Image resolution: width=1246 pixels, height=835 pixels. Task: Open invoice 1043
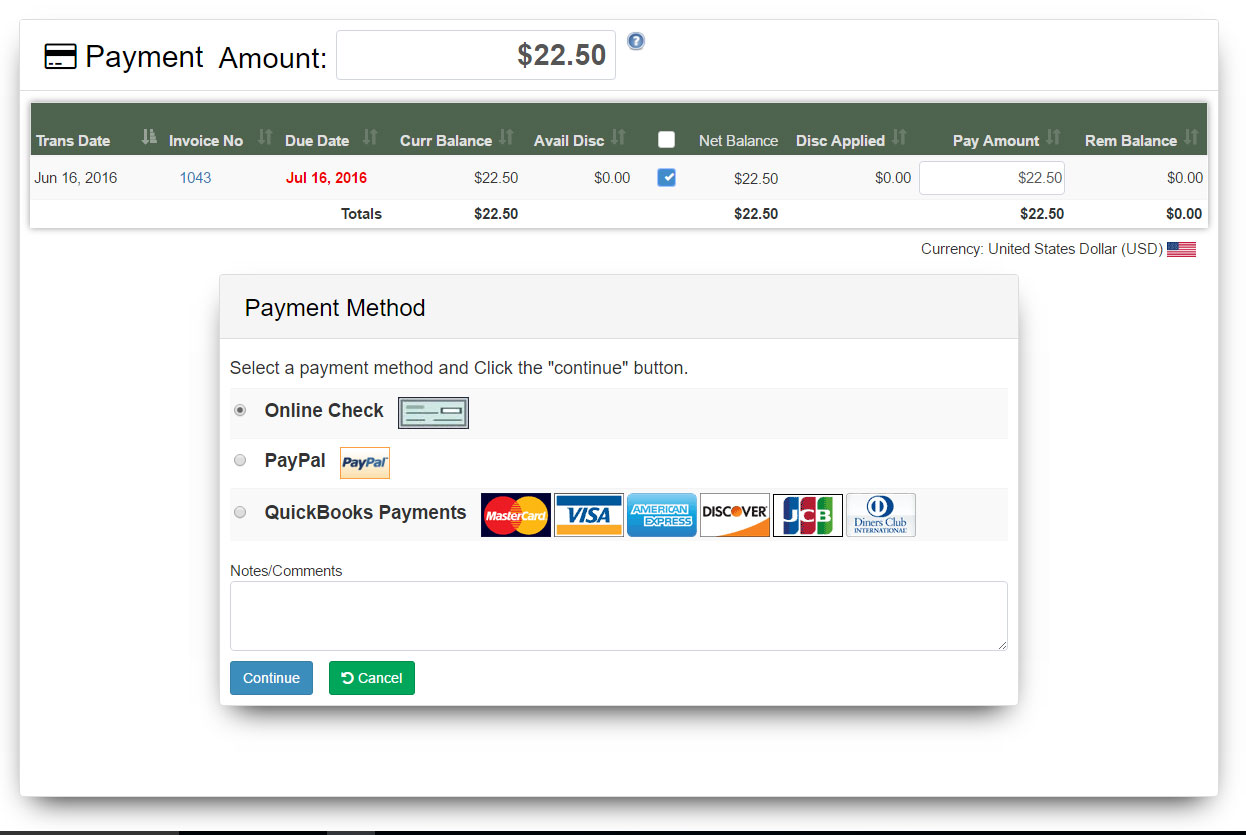tap(195, 177)
